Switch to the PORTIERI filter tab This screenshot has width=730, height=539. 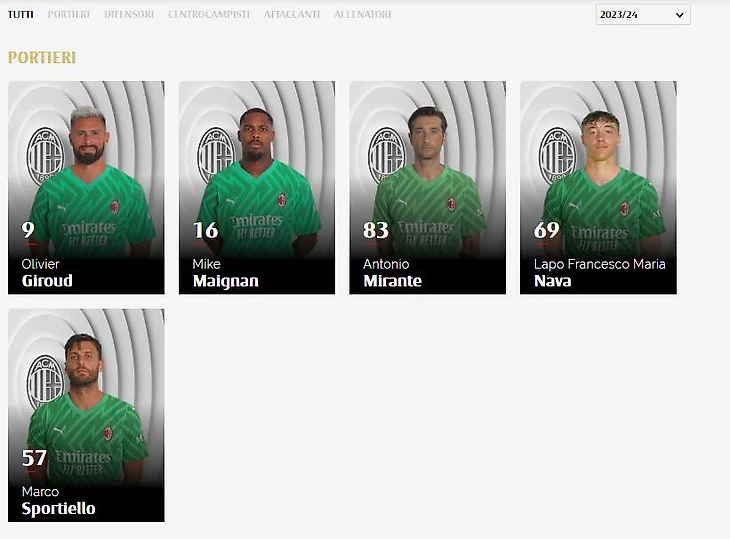(68, 14)
